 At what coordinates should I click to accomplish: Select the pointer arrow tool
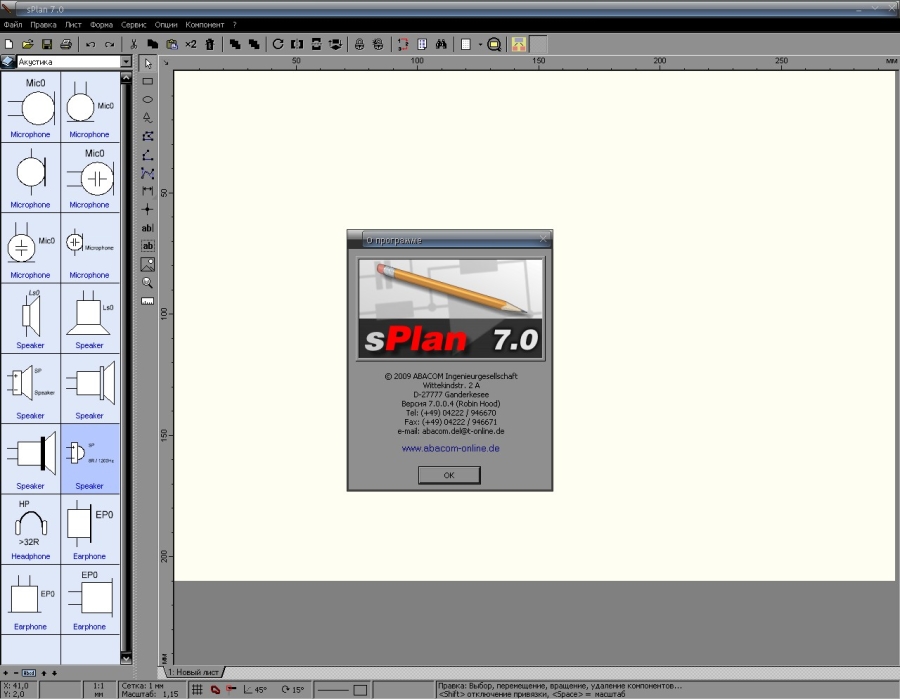(x=148, y=64)
